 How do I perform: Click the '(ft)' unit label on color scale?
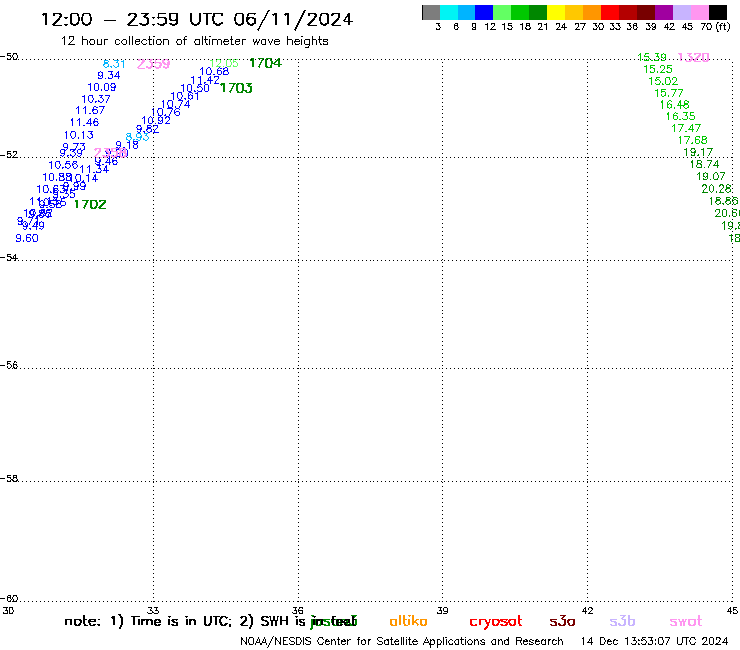722,27
